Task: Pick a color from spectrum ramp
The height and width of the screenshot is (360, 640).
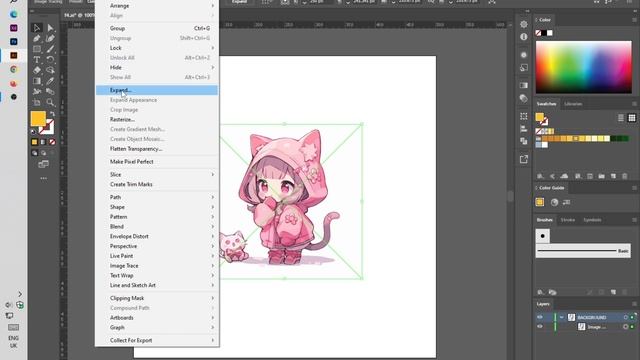Action: coord(584,67)
